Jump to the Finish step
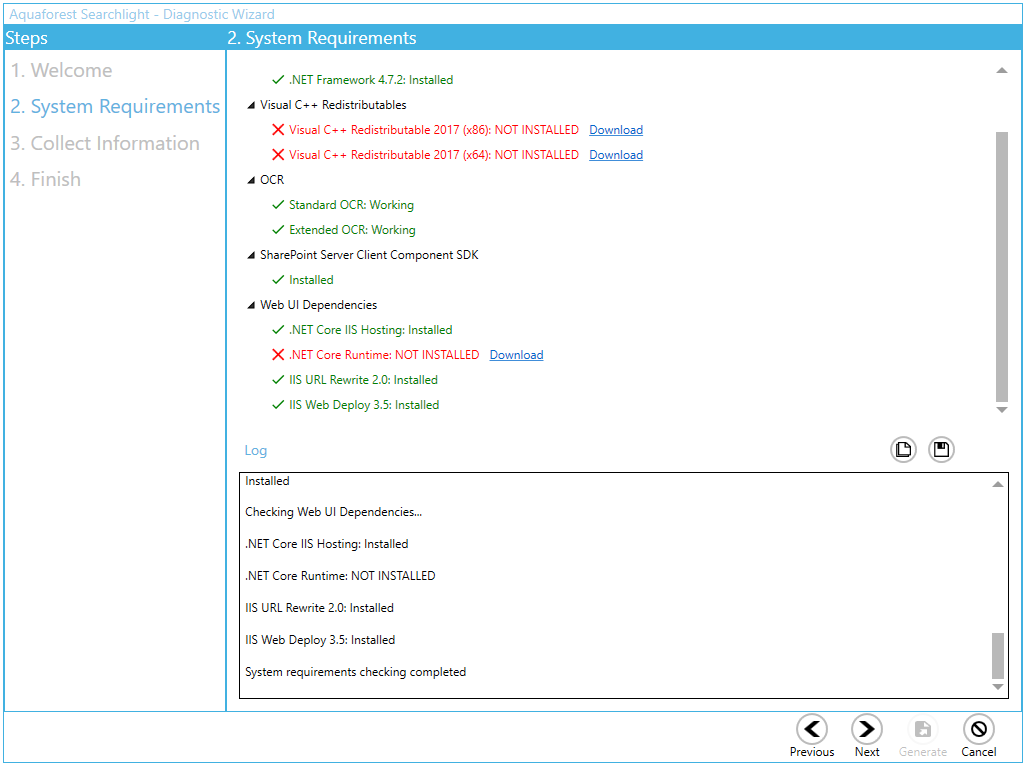The image size is (1028, 767). [46, 180]
